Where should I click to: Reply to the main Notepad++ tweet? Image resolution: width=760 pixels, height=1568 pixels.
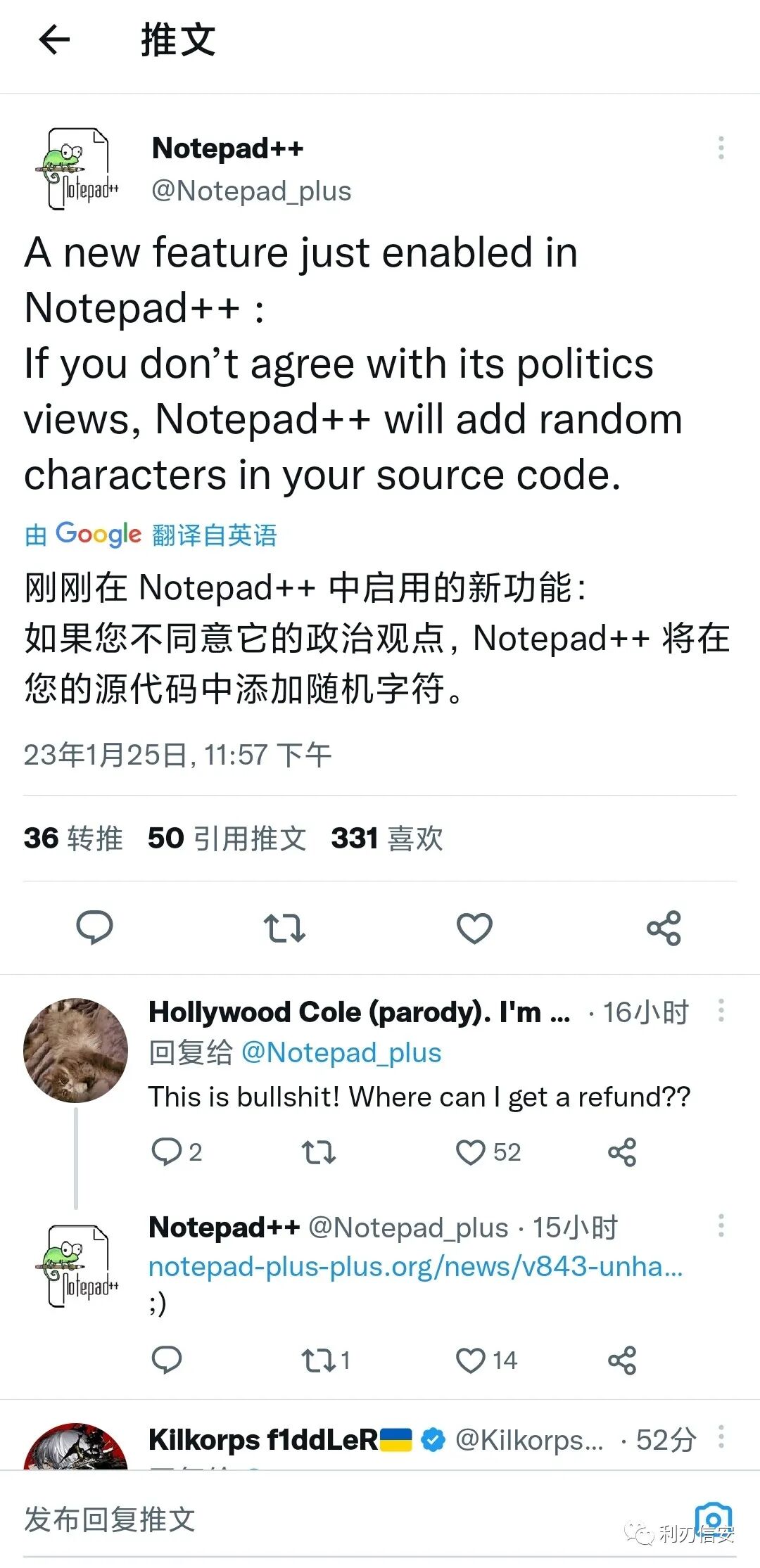tap(94, 927)
